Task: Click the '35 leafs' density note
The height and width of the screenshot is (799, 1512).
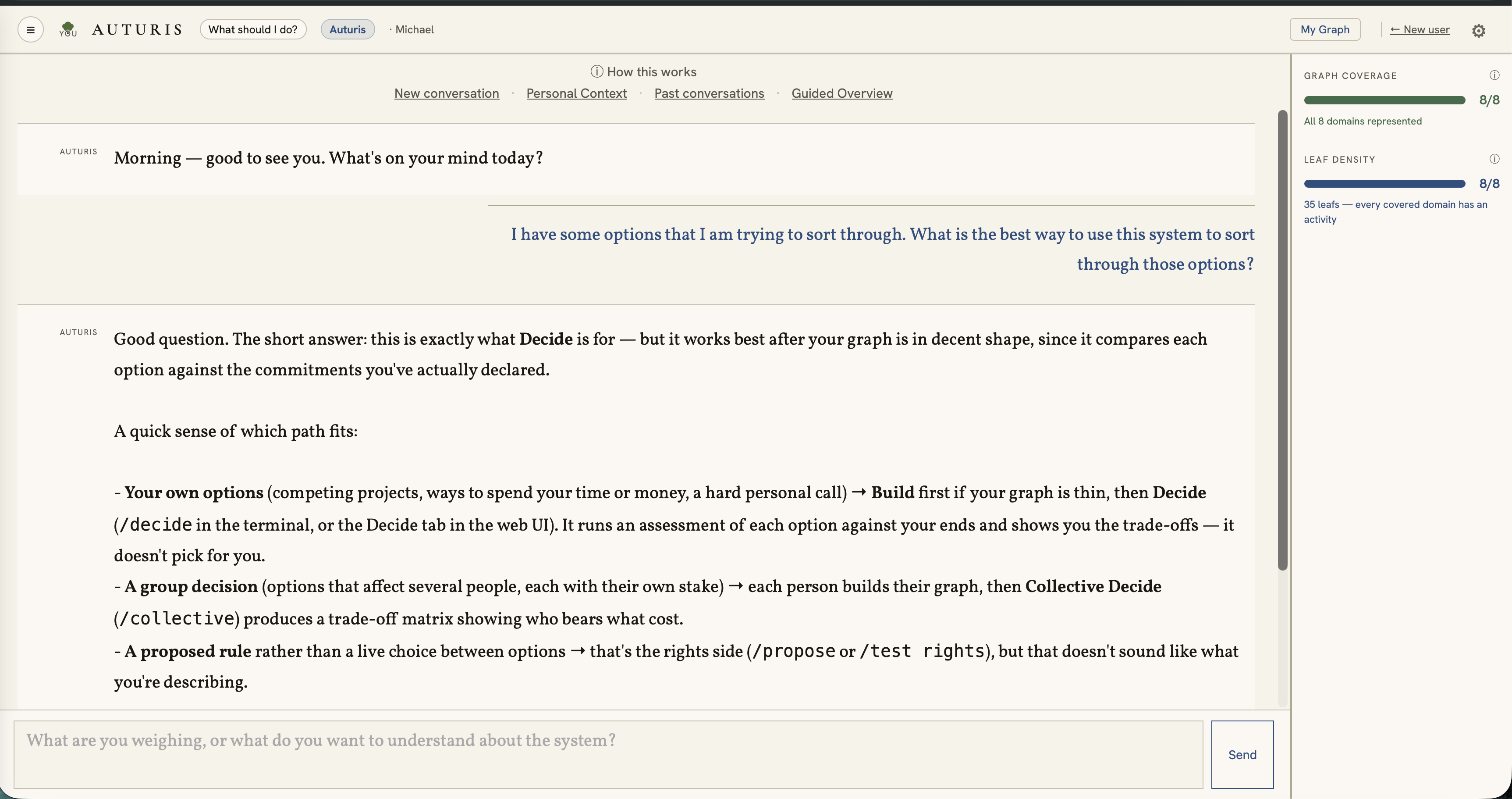Action: click(x=1395, y=211)
